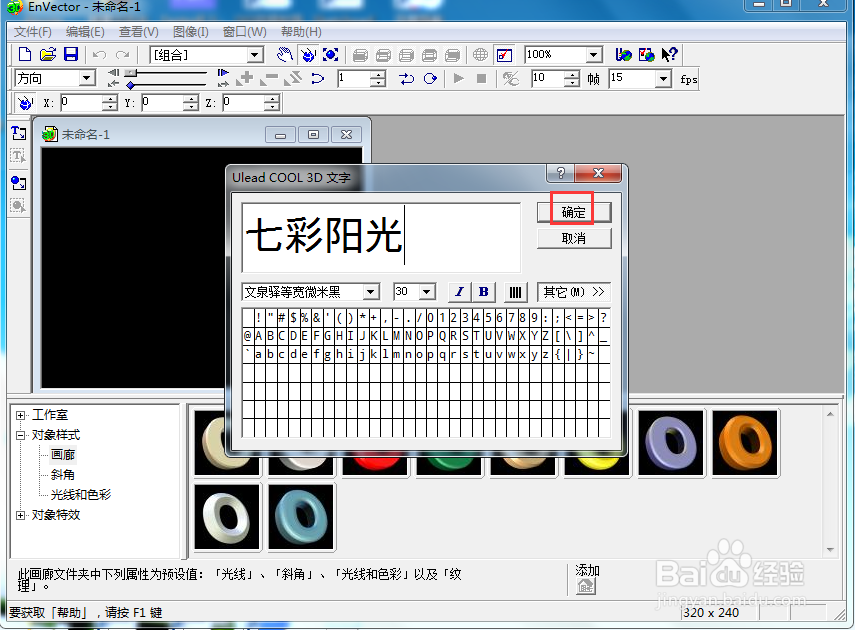Undo the last action
855x630 pixels.
click(99, 55)
